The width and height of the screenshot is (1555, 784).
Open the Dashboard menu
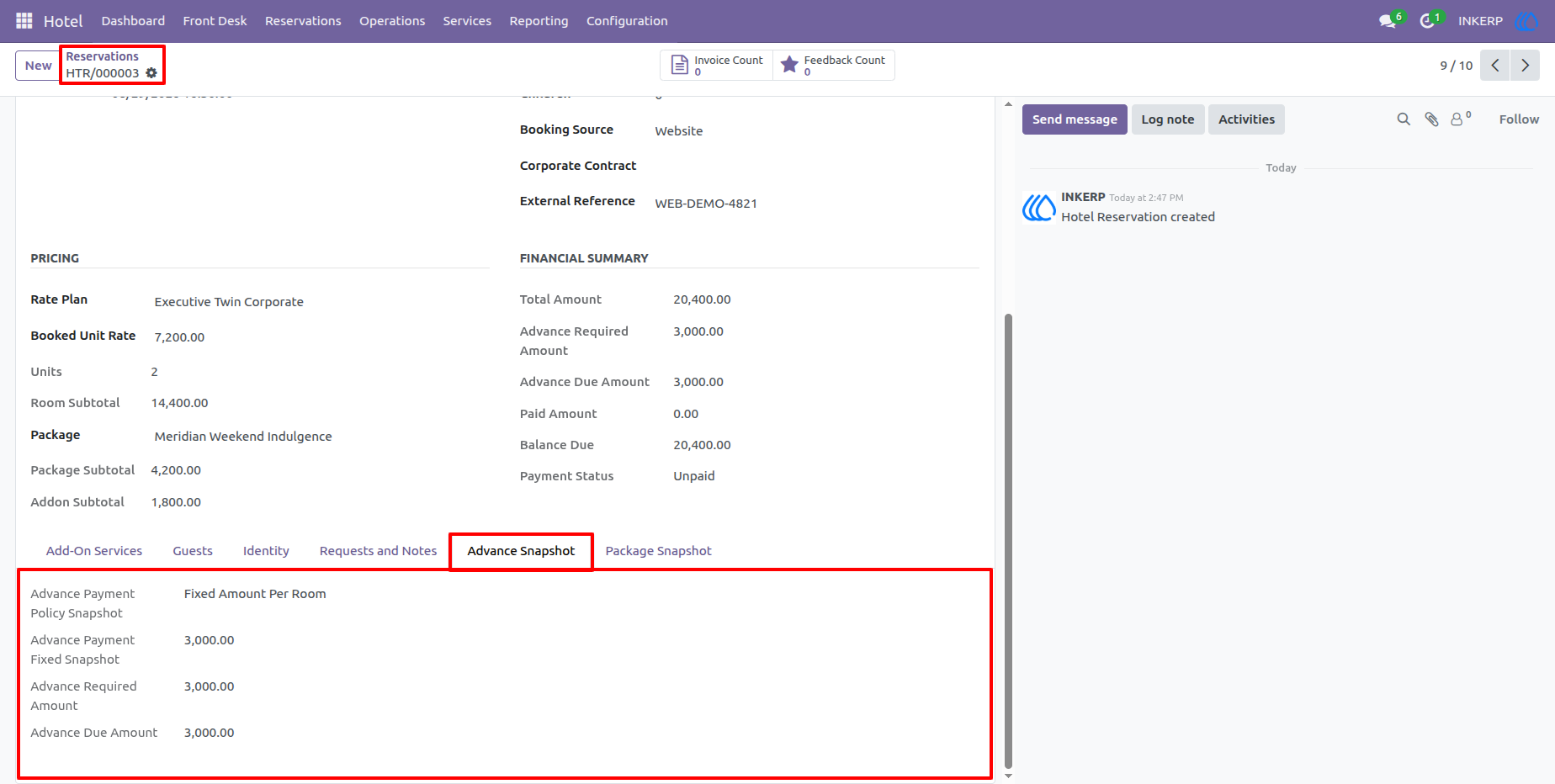click(x=133, y=21)
